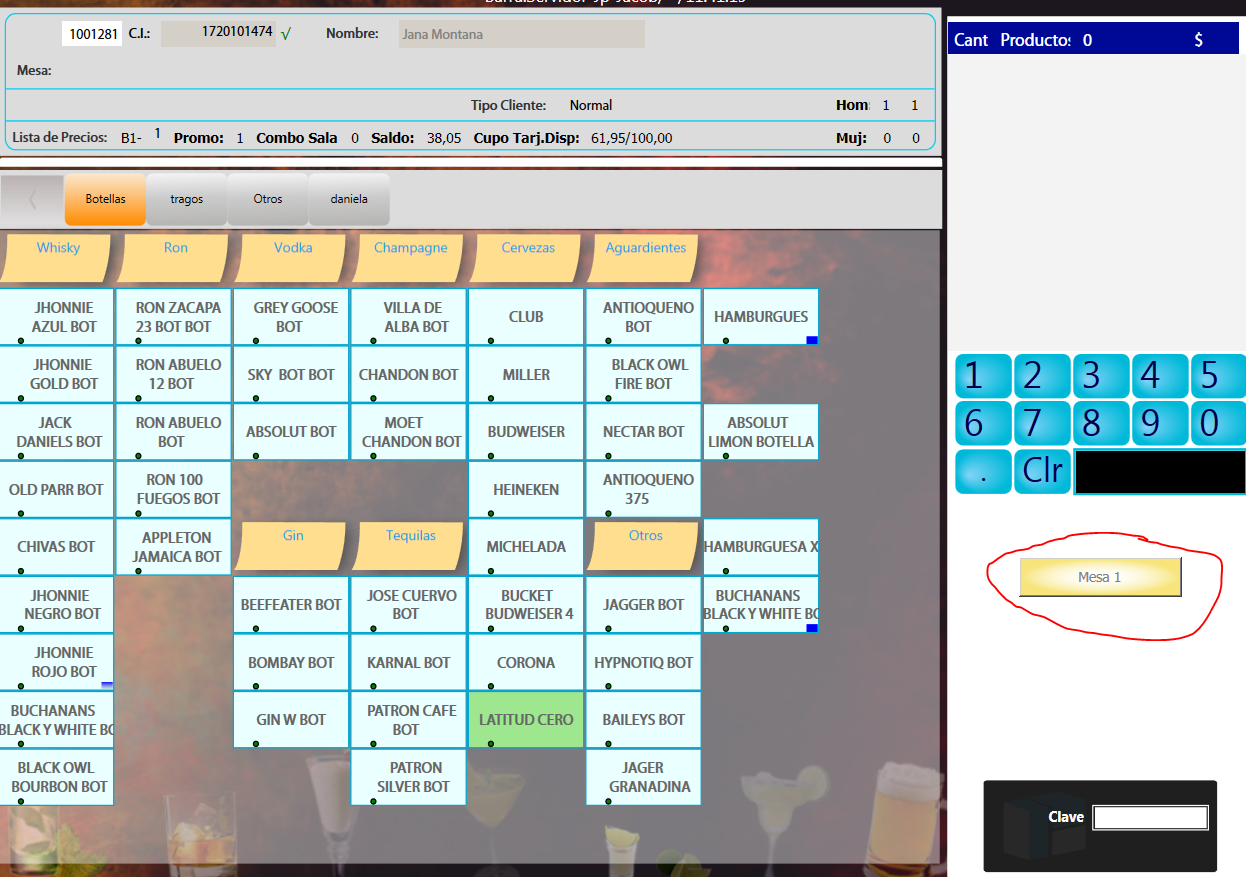Add BOMBAY BOT product
This screenshot has width=1246, height=877.
click(291, 662)
